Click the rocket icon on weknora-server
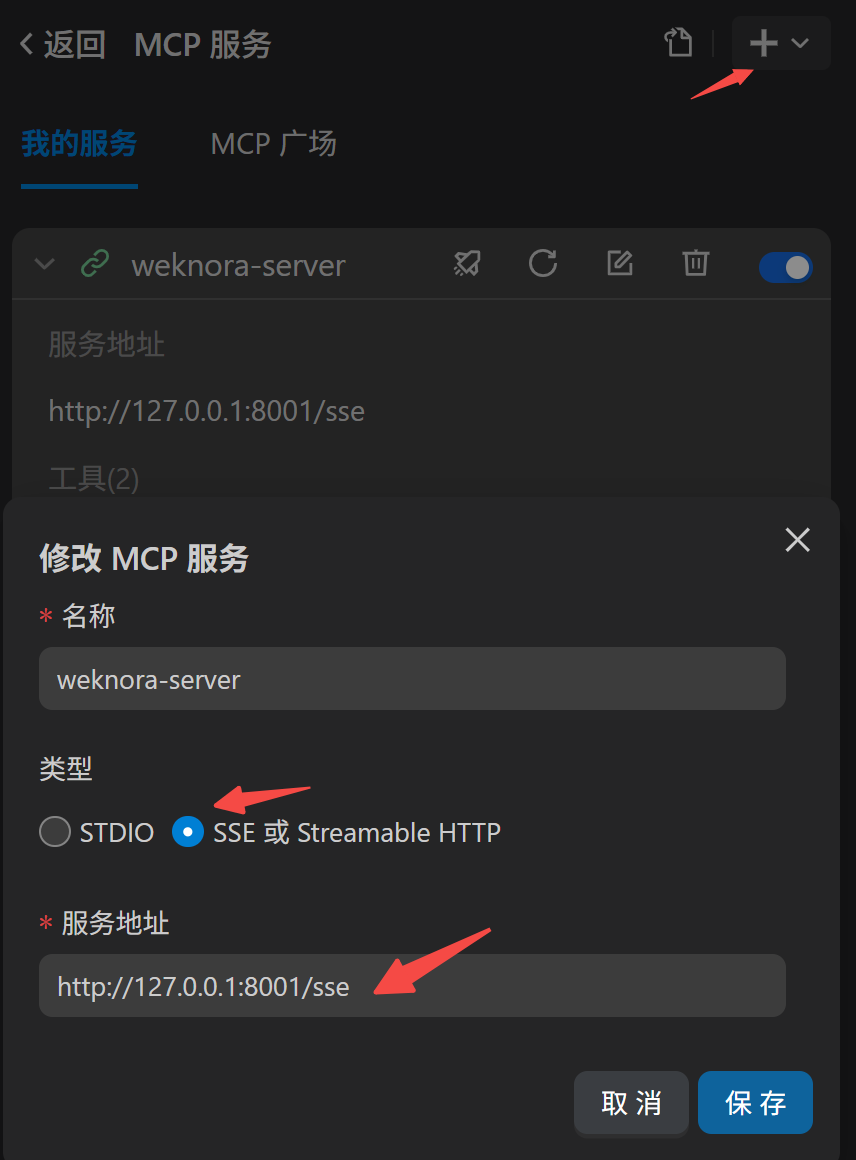The image size is (856, 1160). (x=467, y=263)
